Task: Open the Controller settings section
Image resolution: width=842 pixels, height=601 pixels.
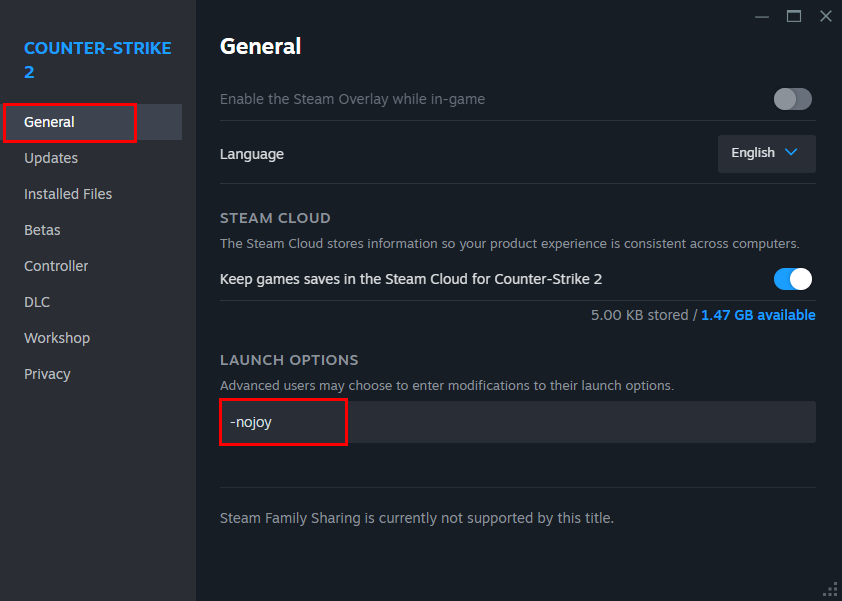Action: [x=56, y=266]
